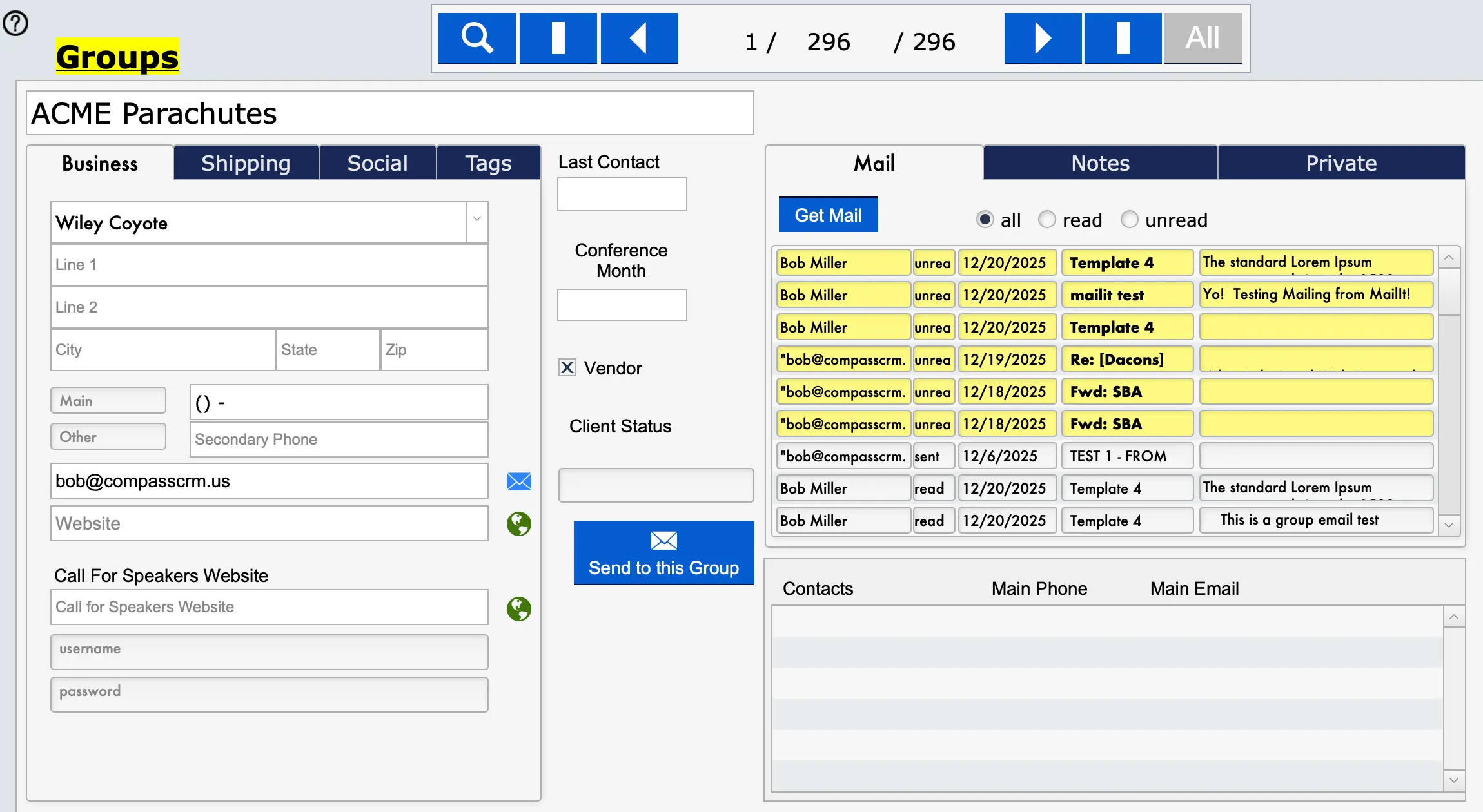The height and width of the screenshot is (812, 1483).
Task: Go to previous record arrow
Action: point(639,38)
